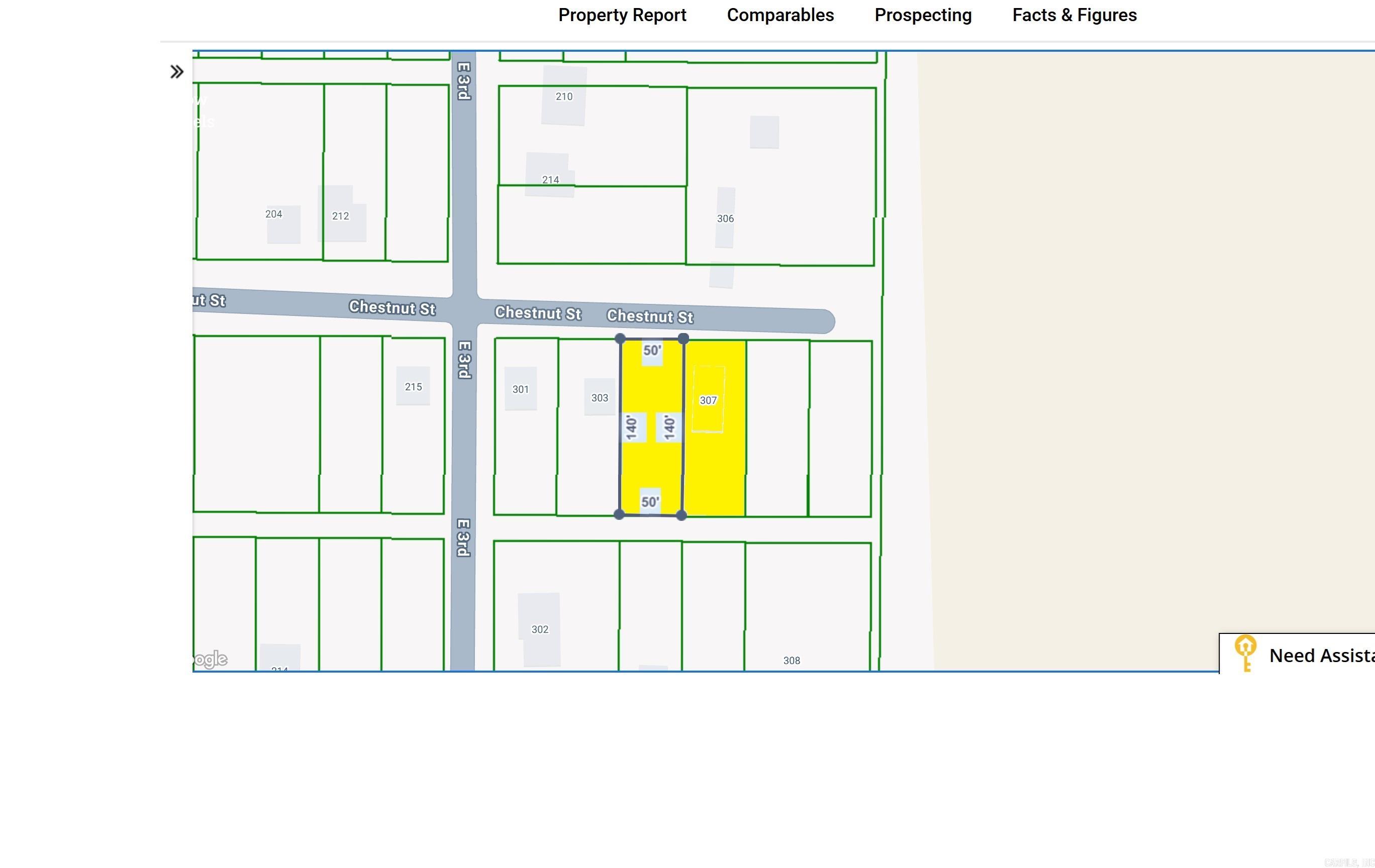Click the 140' depth dimension label

(x=632, y=426)
